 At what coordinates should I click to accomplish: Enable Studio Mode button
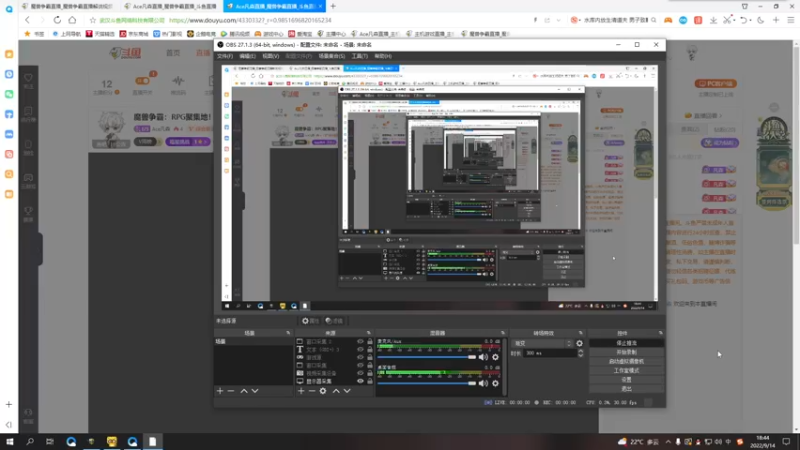(627, 371)
